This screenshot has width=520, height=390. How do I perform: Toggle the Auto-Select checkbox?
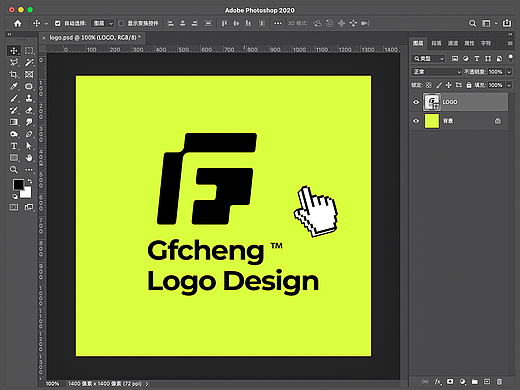58,23
